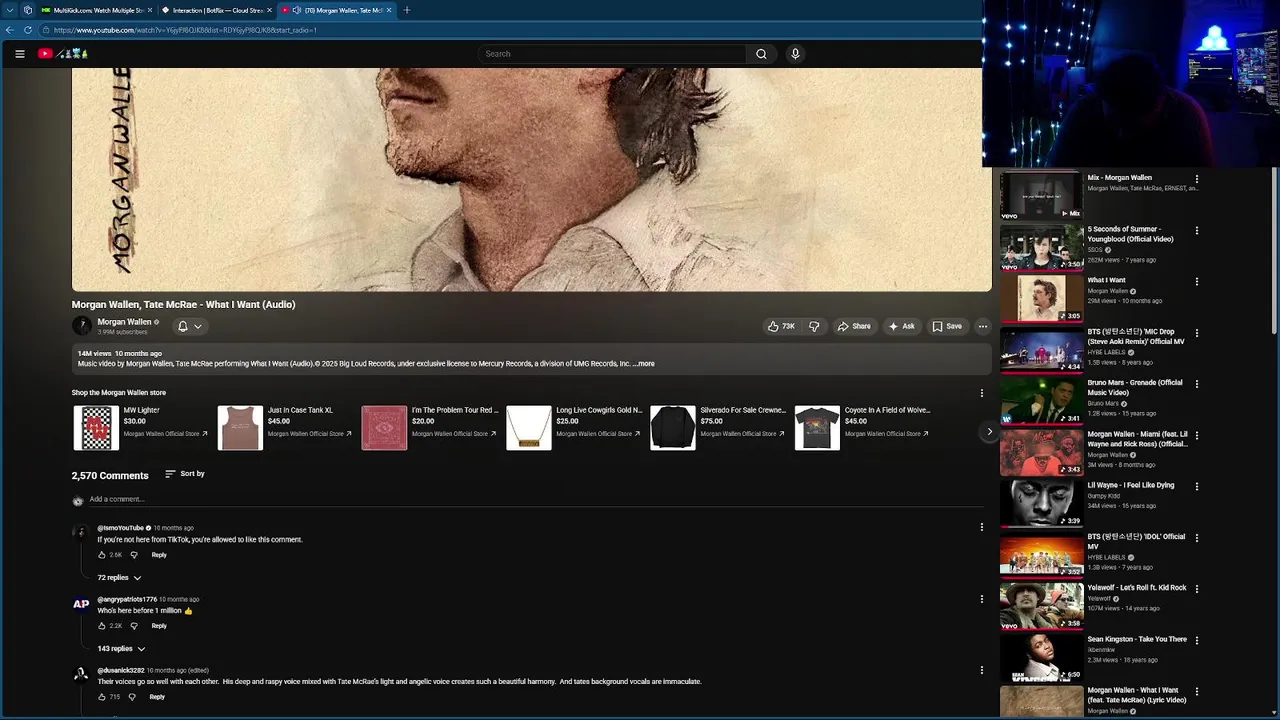Reply to the @dusanick3282 comment
Viewport: 1280px width, 720px height.
[157, 697]
